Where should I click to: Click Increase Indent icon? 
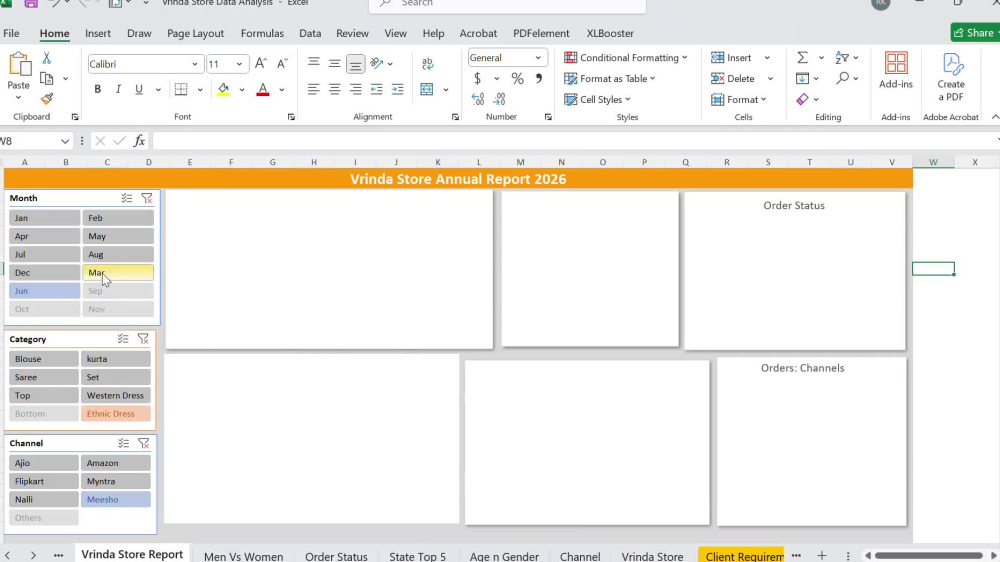coord(397,89)
